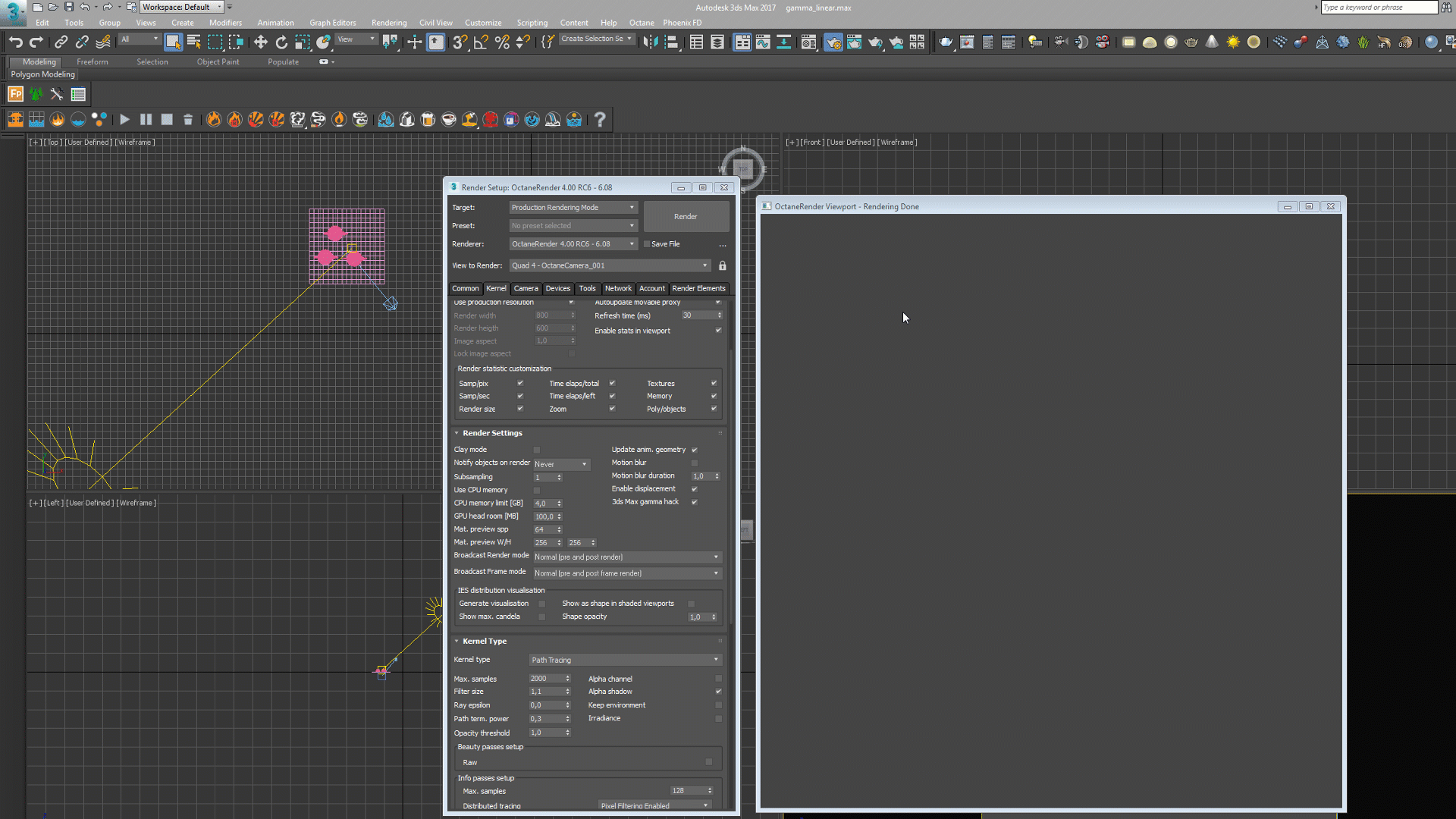Click the Select and Rotate tool
The height and width of the screenshot is (819, 1456).
[x=281, y=42]
